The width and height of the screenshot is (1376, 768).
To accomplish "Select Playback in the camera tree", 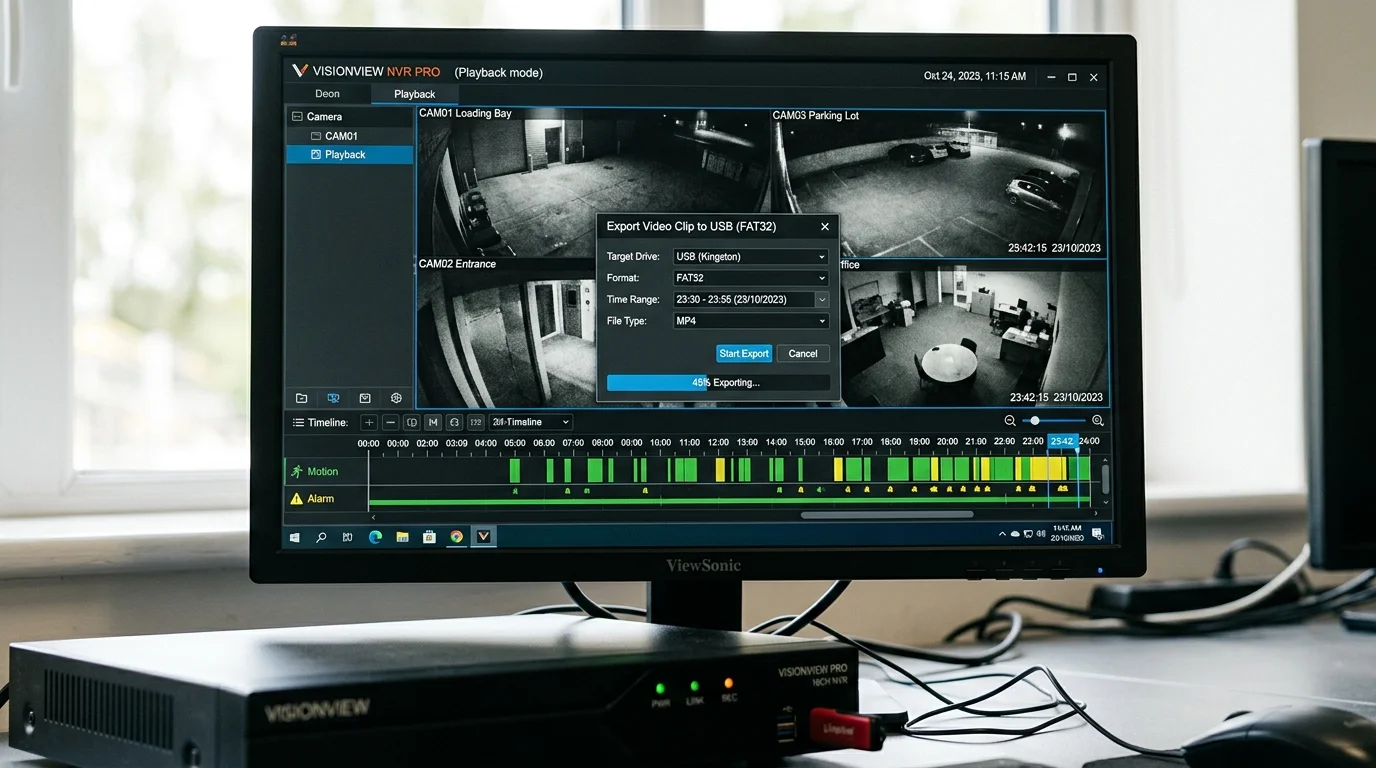I will [x=349, y=155].
